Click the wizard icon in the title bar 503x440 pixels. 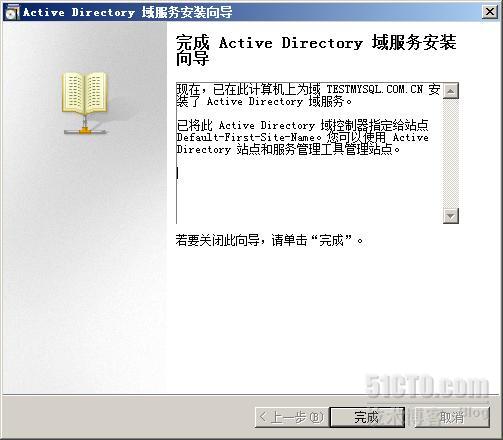coord(11,12)
